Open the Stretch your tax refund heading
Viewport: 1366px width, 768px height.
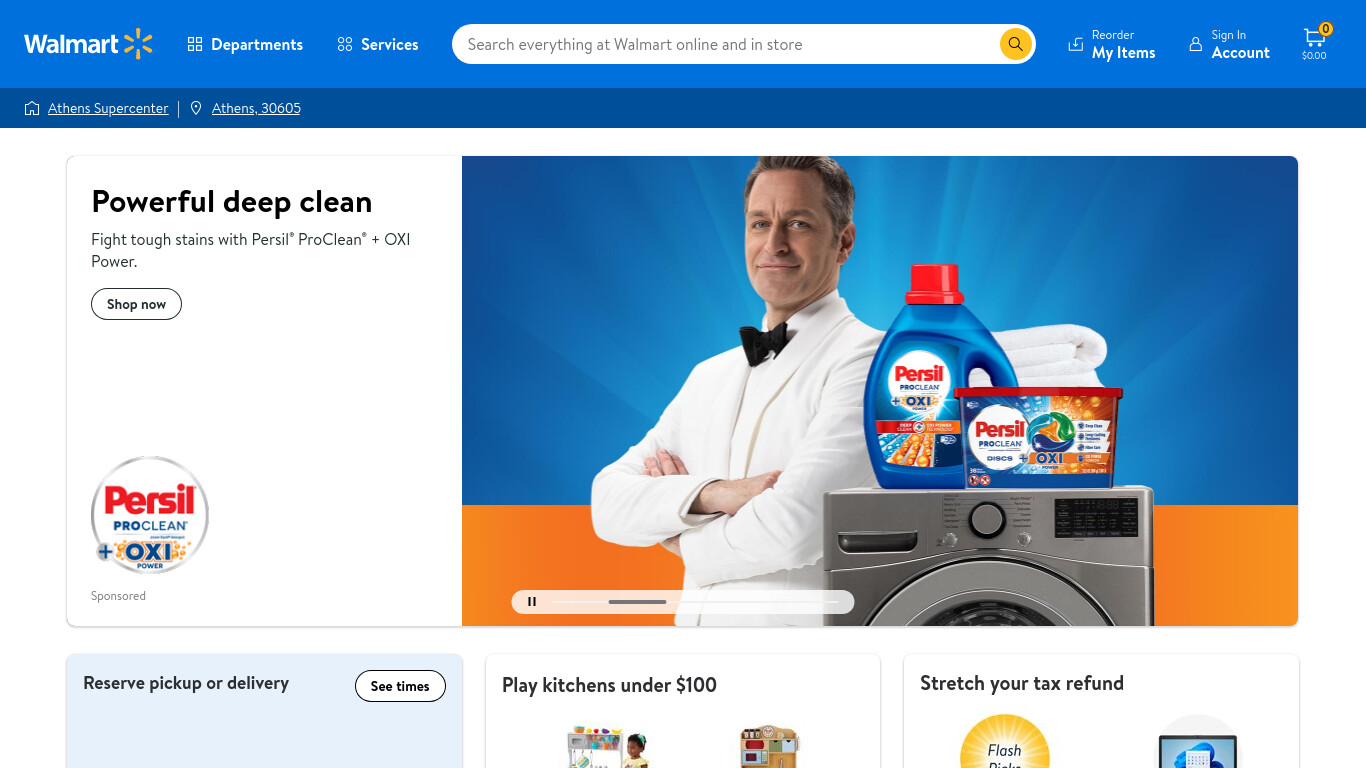(1022, 683)
